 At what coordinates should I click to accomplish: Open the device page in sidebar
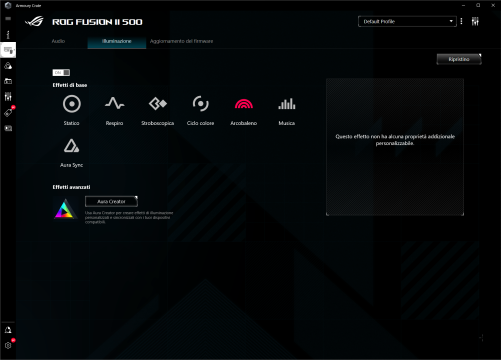point(8,50)
